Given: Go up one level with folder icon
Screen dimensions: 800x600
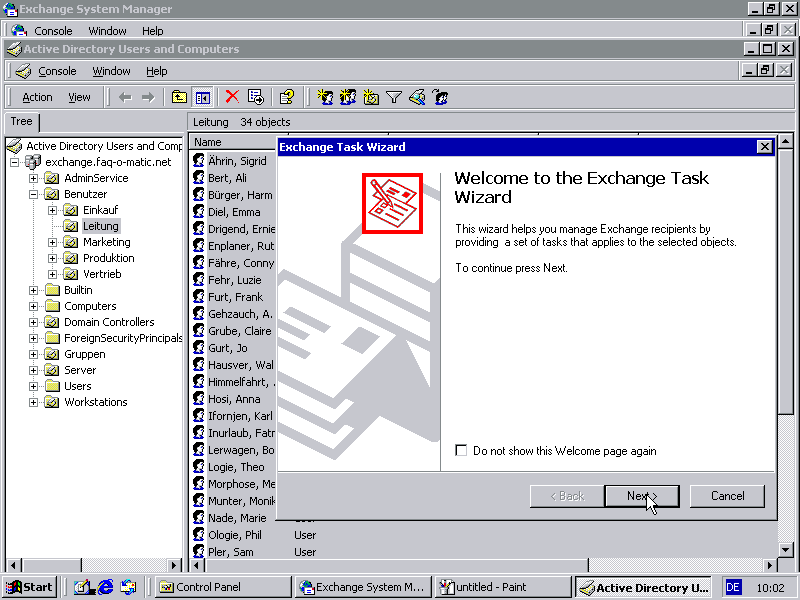Looking at the screenshot, I should pos(179,97).
